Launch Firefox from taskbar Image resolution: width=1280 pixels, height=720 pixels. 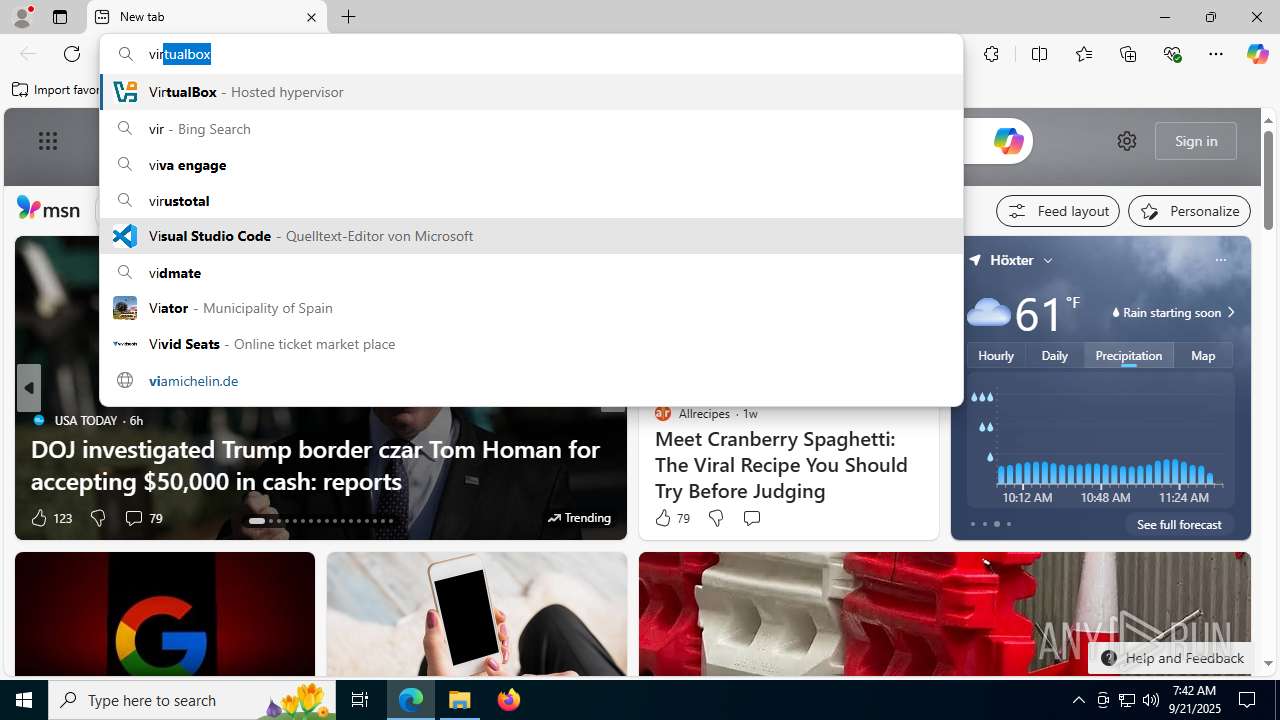coord(509,700)
